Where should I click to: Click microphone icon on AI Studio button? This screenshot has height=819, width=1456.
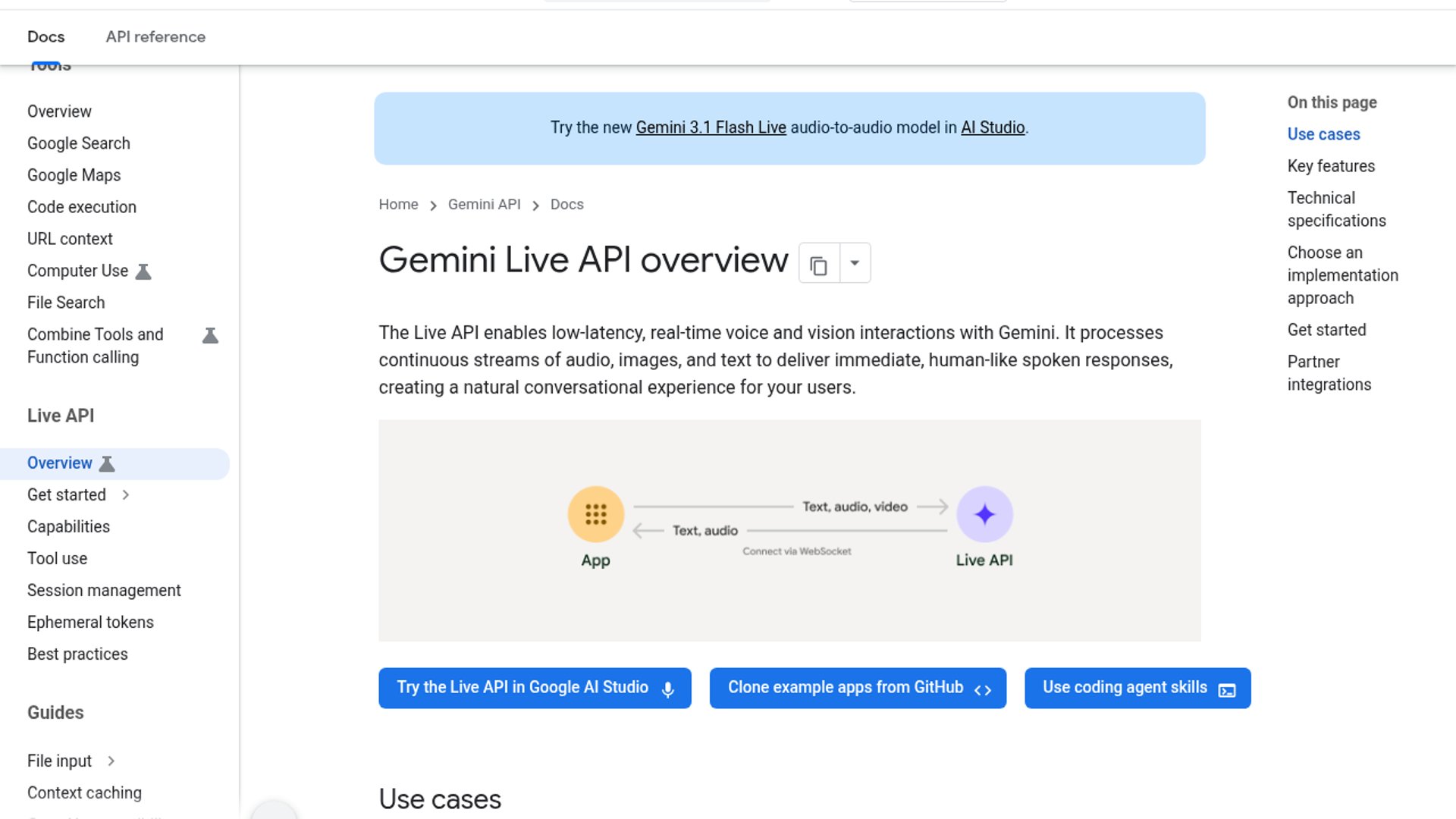click(667, 689)
